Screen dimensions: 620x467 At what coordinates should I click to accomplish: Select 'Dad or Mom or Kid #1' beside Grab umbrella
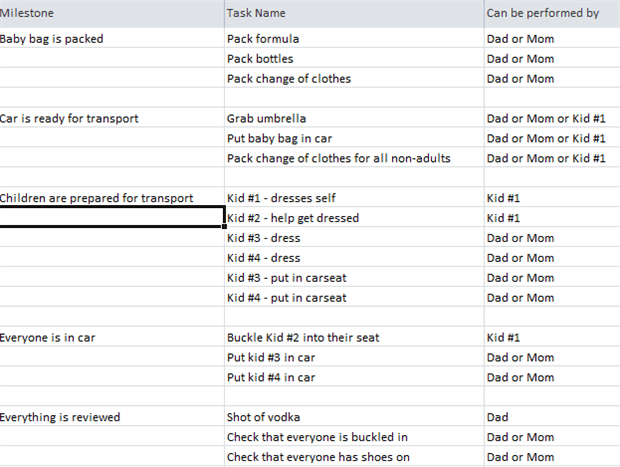coord(550,119)
